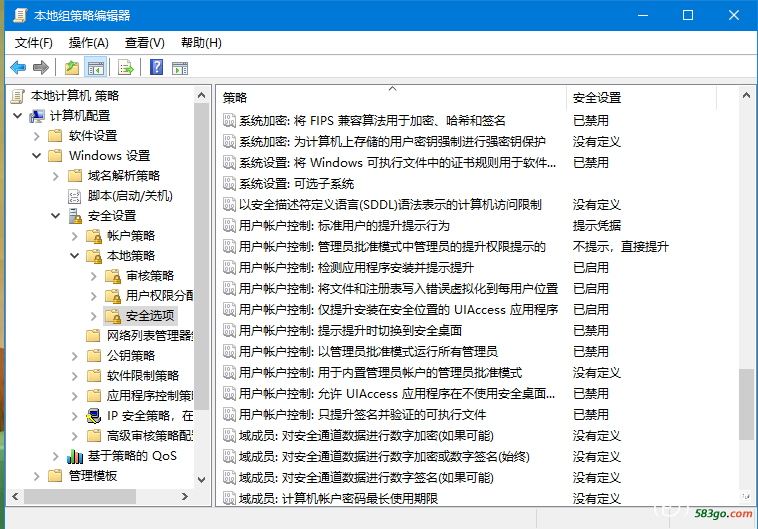Screen dimensions: 758x529
Task: Click the policy list scroll up arrow
Action: coord(746,96)
